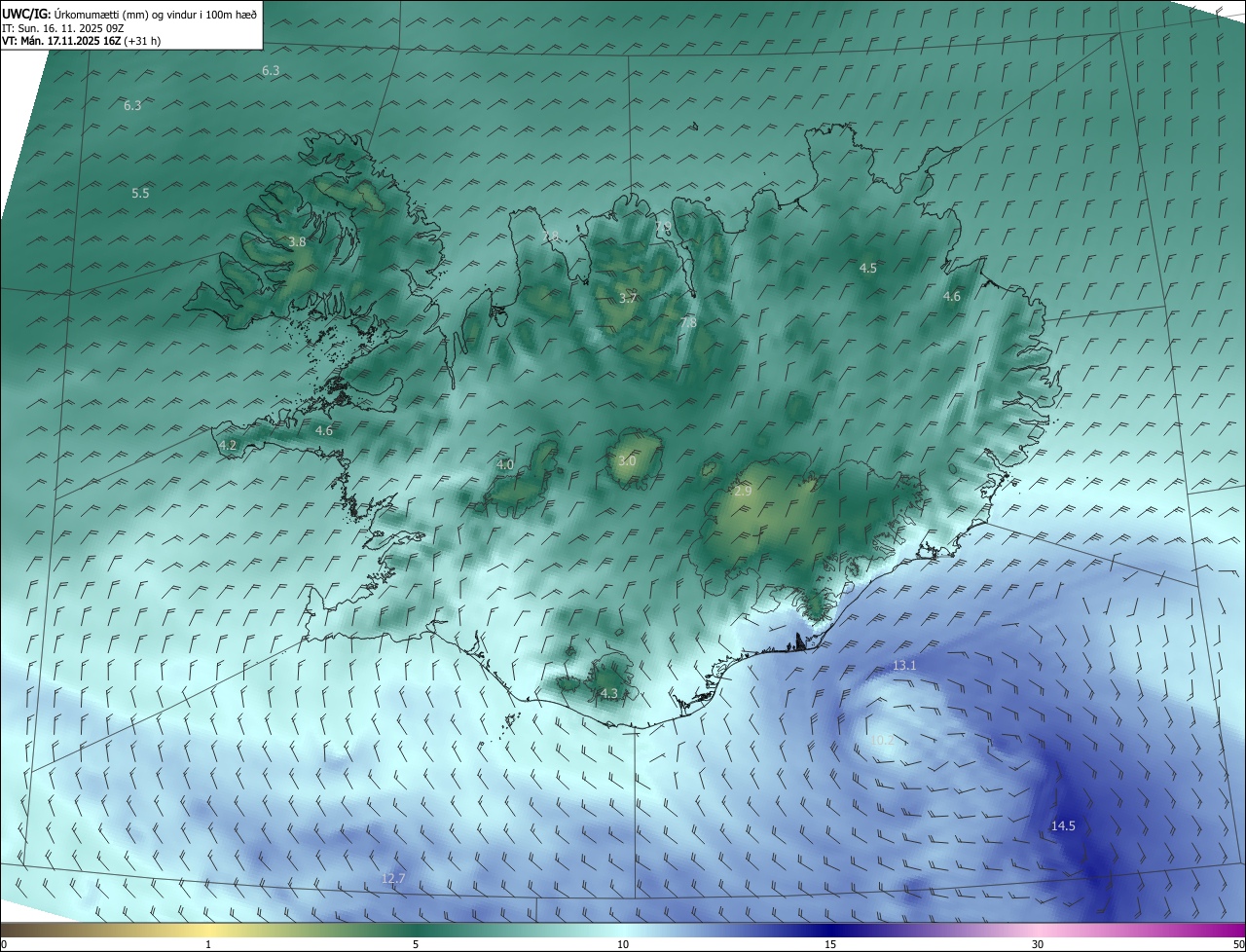Click the precipitation color scale bar
Image resolution: width=1246 pixels, height=952 pixels.
tap(623, 930)
